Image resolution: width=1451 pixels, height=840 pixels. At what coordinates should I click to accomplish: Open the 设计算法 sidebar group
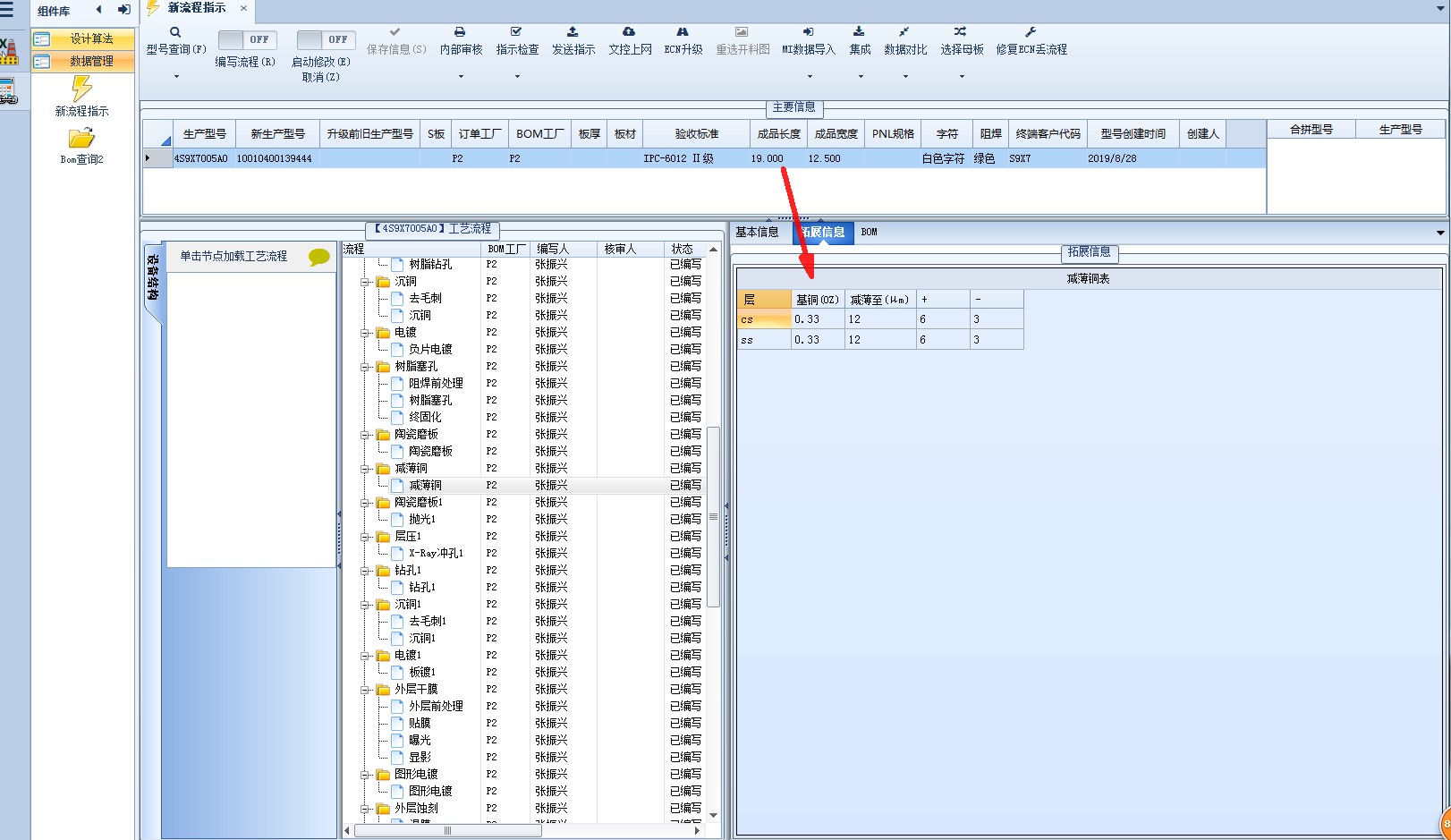tap(83, 38)
